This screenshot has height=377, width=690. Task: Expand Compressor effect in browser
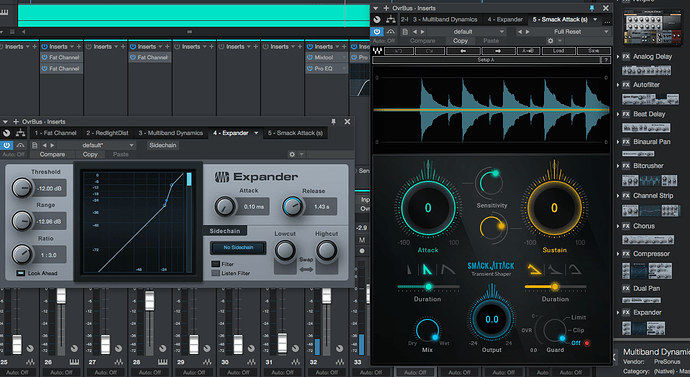coord(618,254)
